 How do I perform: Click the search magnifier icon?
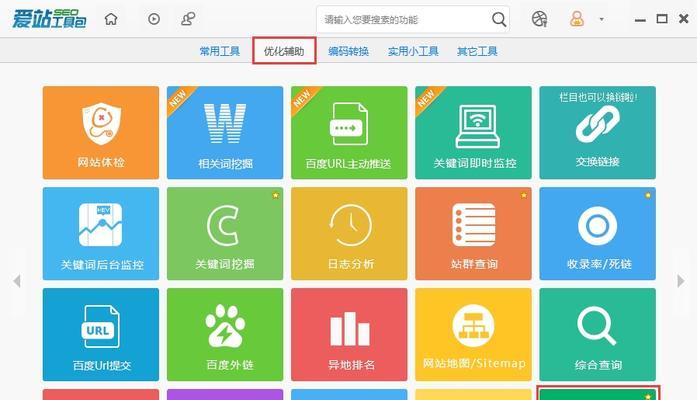pyautogui.click(x=499, y=19)
